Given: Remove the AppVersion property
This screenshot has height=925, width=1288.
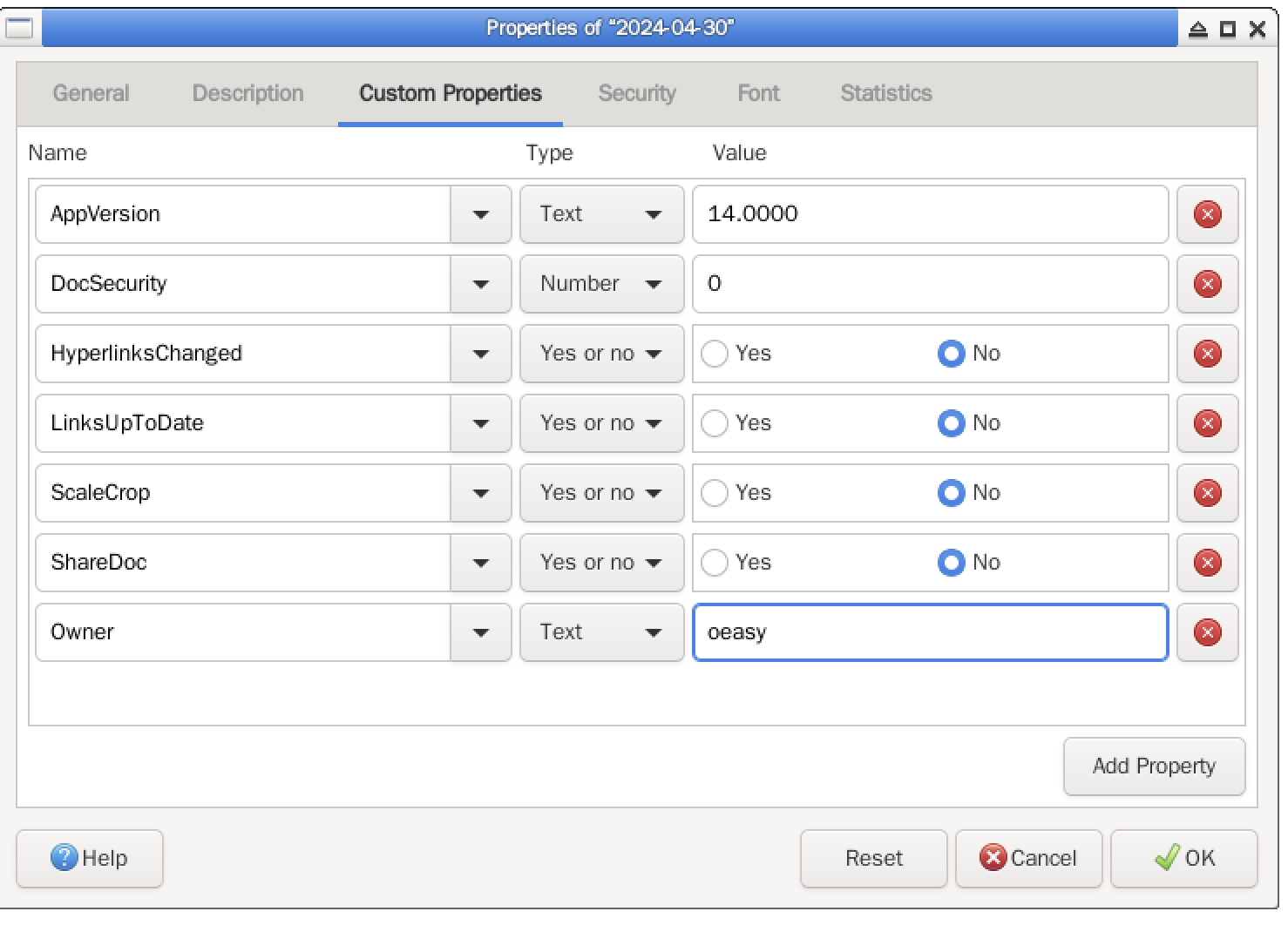Looking at the screenshot, I should coord(1207,214).
